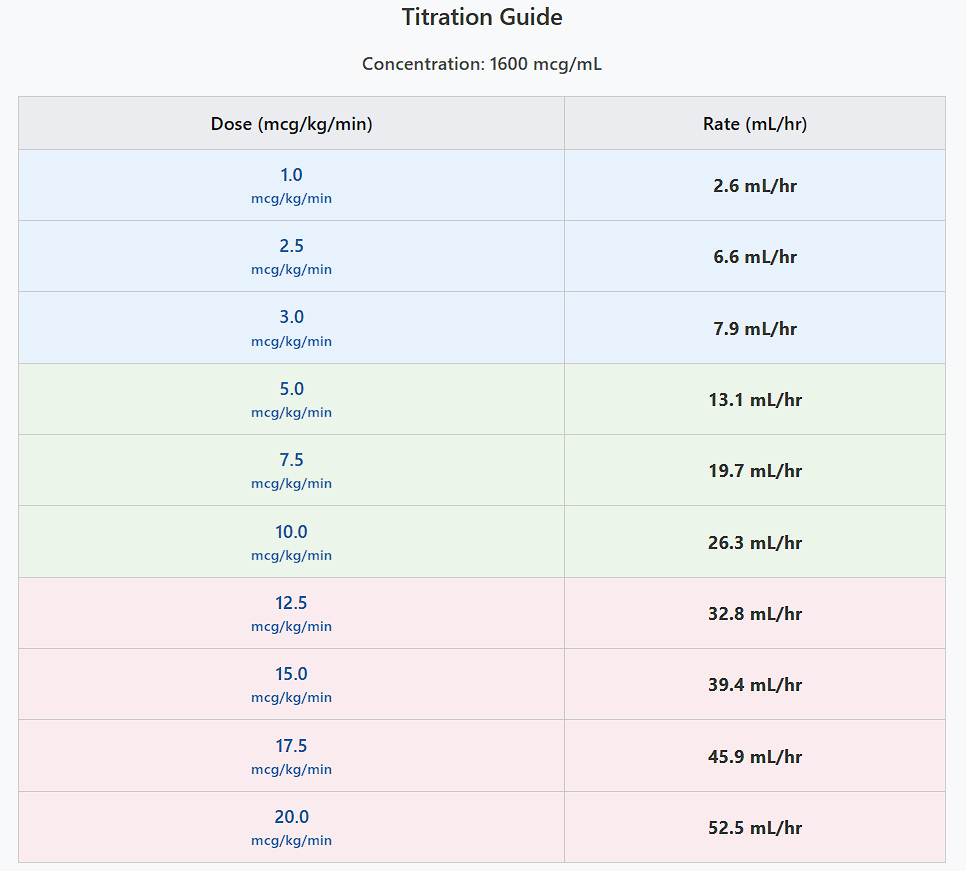
Task: Click the 7.9 mL/hr rate value
Action: pos(755,328)
